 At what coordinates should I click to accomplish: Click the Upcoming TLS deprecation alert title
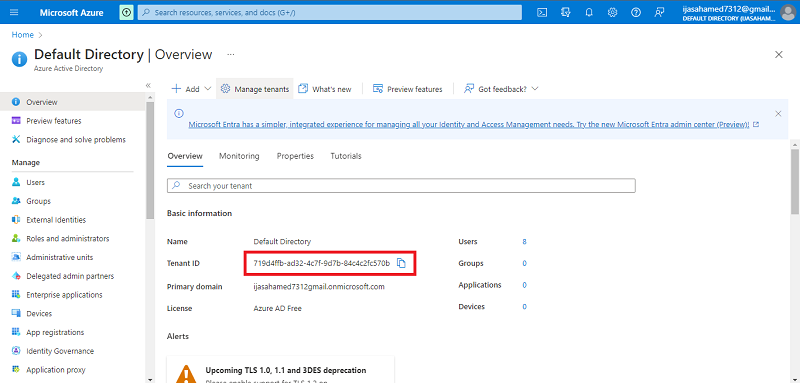click(x=286, y=370)
